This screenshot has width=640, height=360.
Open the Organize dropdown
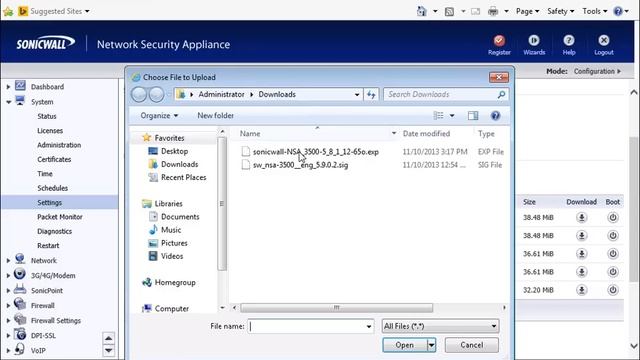159,116
